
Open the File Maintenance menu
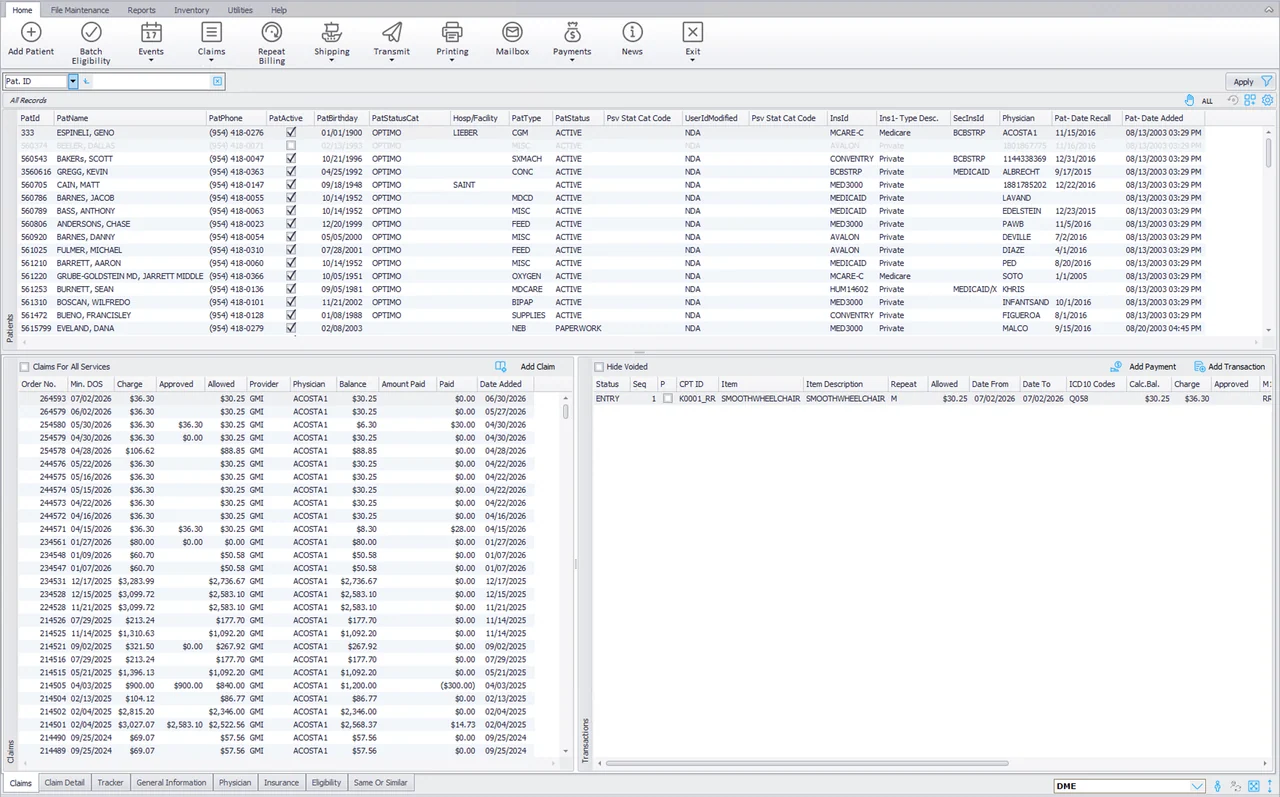(x=80, y=10)
